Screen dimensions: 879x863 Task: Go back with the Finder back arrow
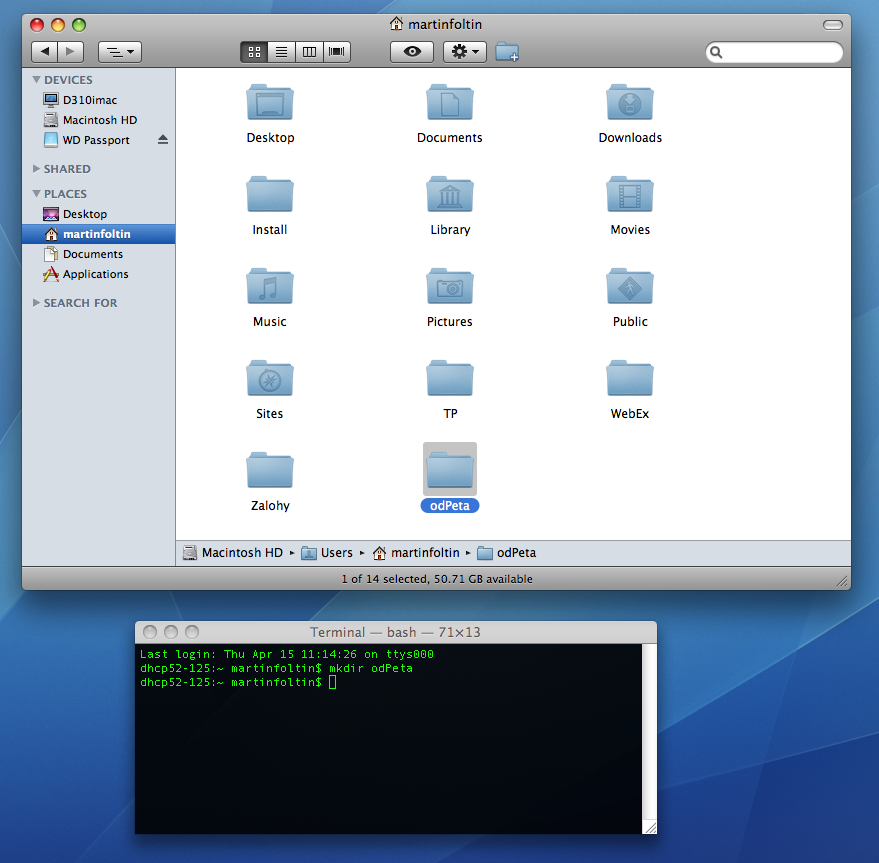tap(44, 52)
